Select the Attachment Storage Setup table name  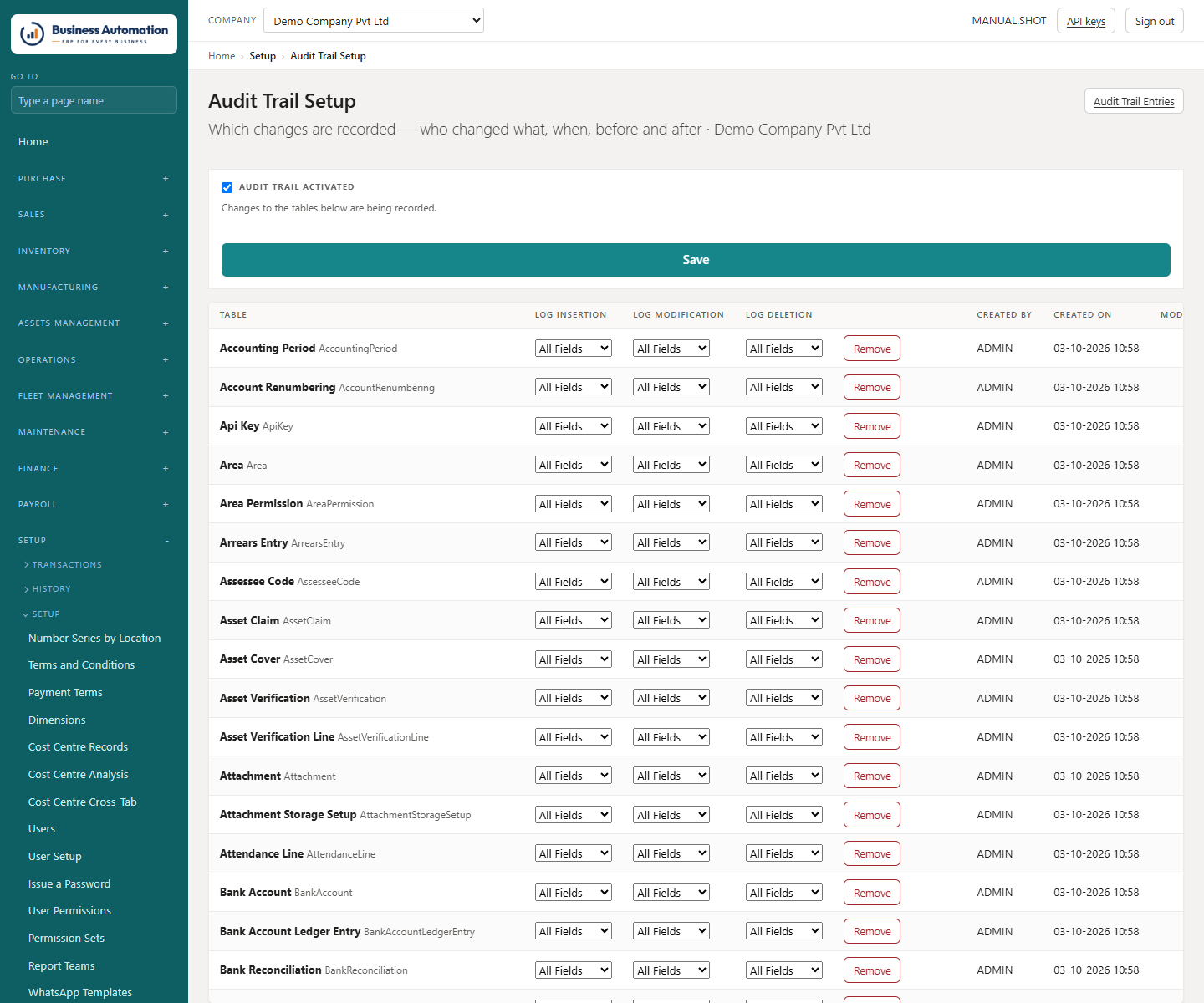(288, 815)
